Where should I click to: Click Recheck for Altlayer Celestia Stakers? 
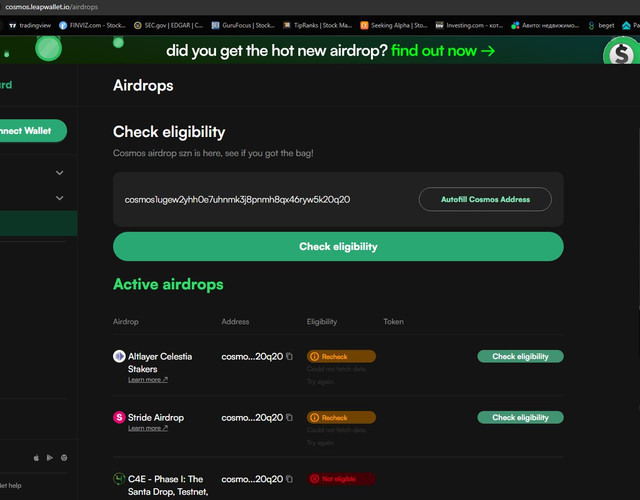pos(341,356)
